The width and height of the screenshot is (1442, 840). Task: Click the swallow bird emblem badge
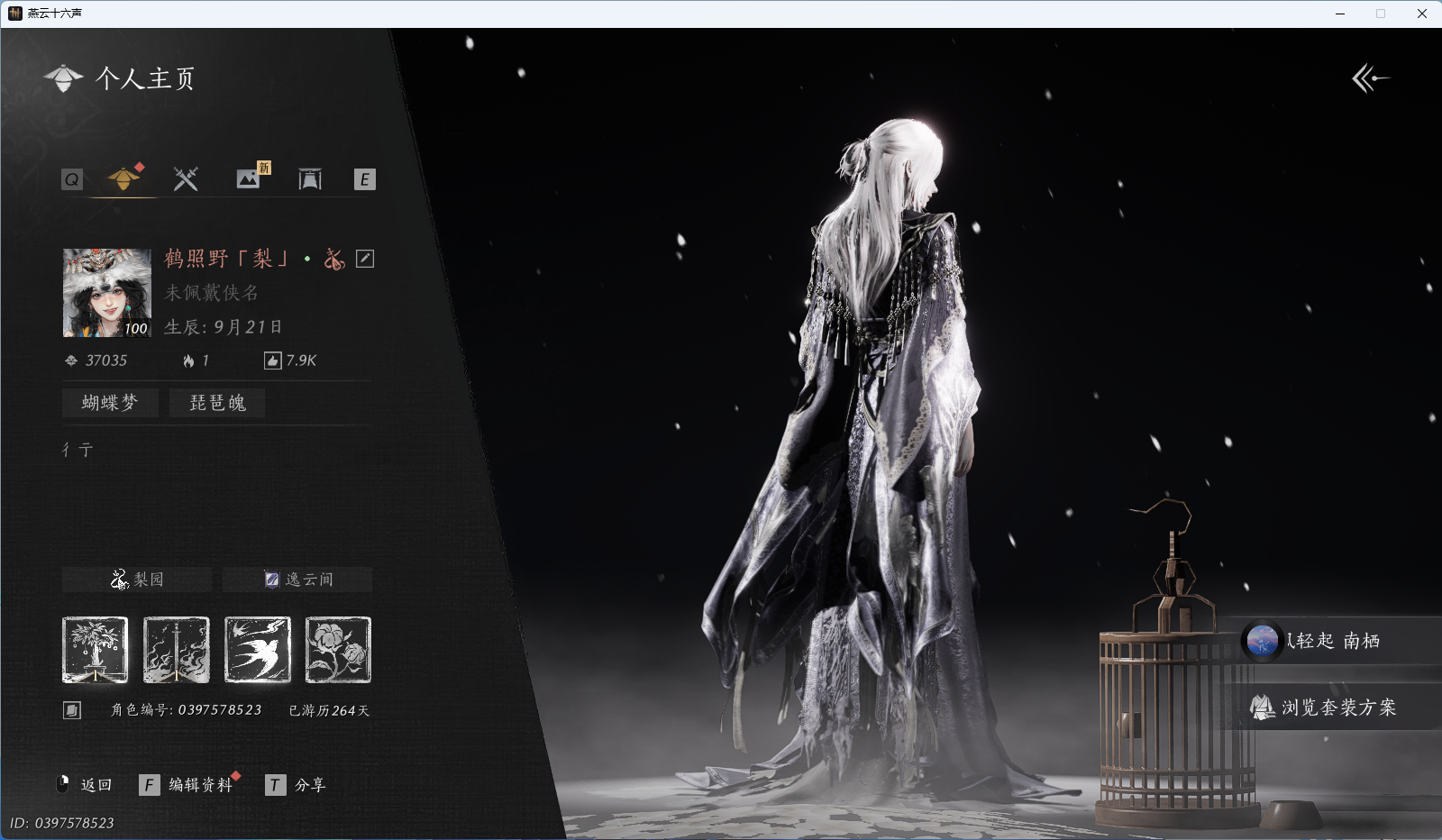[x=258, y=650]
